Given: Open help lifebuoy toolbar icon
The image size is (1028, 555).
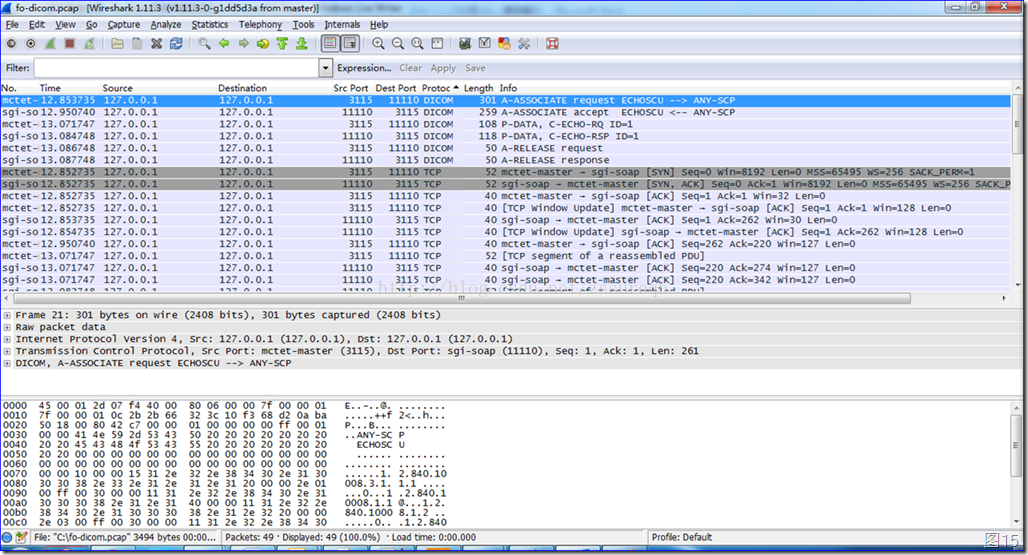Looking at the screenshot, I should coord(552,44).
